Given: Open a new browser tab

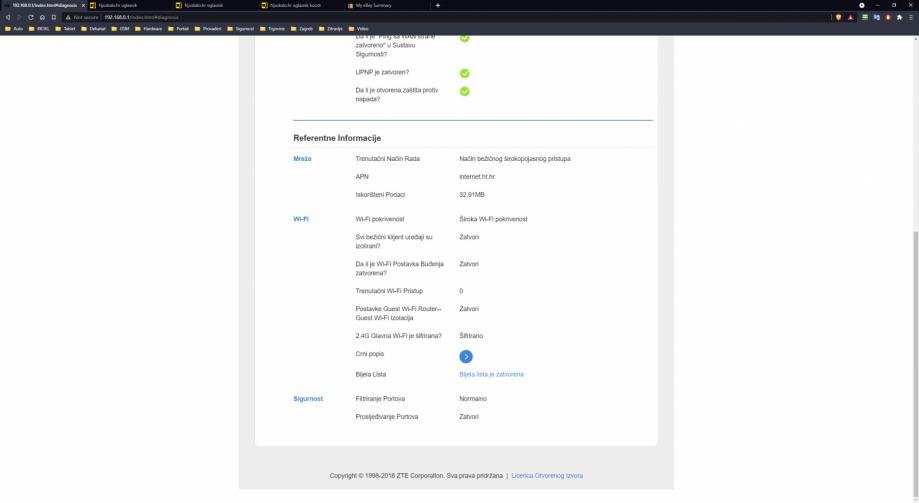Looking at the screenshot, I should [x=438, y=5].
